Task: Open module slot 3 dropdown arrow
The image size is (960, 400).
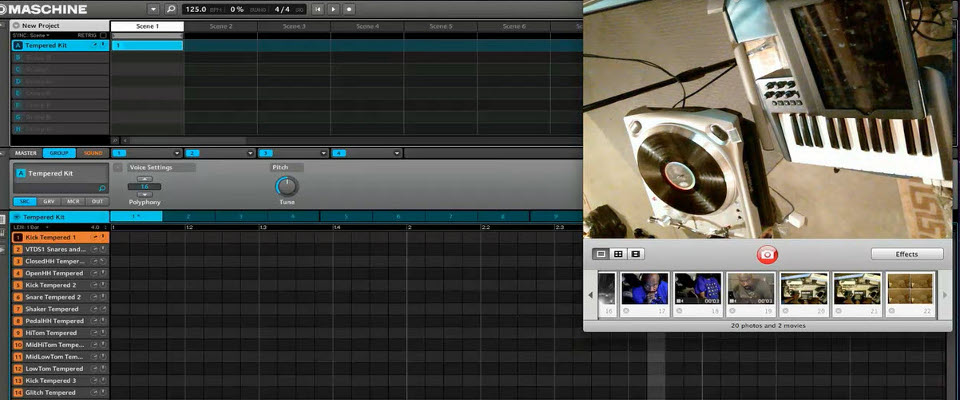Action: [x=324, y=153]
